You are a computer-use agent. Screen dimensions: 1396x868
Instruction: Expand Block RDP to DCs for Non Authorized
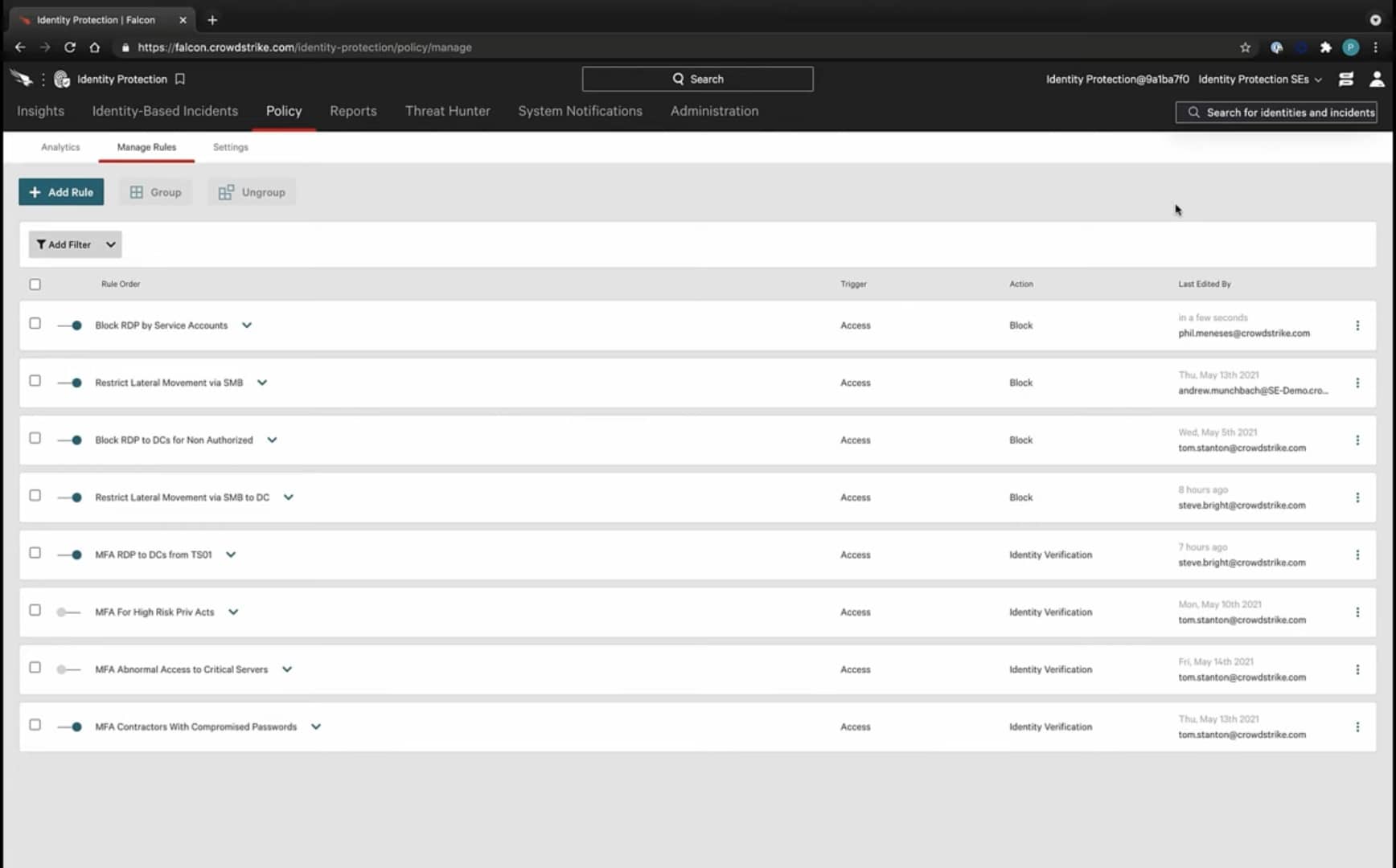(272, 440)
